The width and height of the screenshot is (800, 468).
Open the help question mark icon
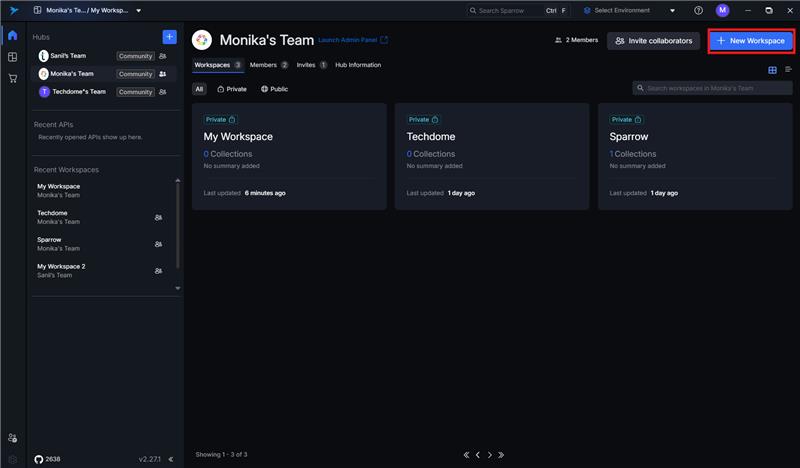pyautogui.click(x=698, y=10)
